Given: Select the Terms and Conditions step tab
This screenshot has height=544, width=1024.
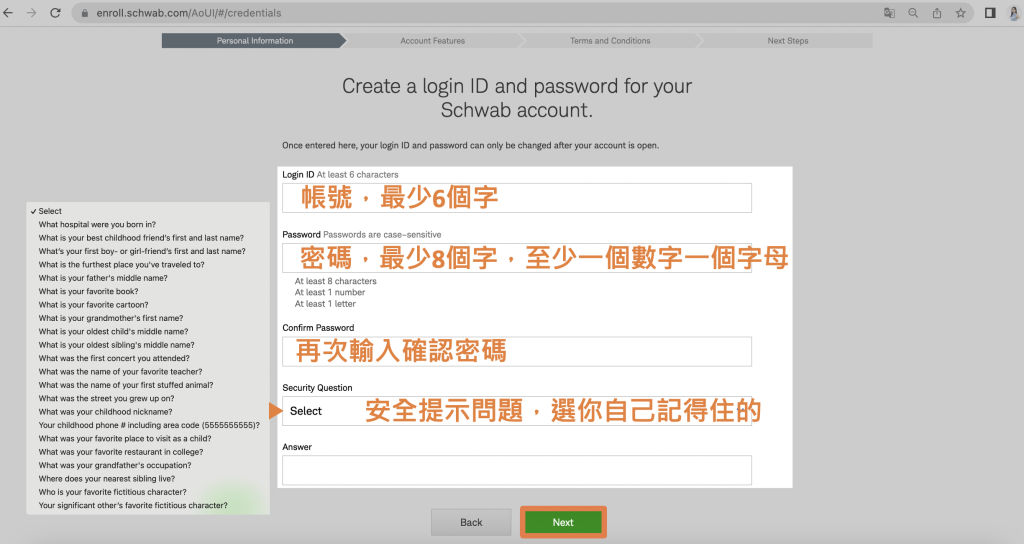Looking at the screenshot, I should point(610,40).
